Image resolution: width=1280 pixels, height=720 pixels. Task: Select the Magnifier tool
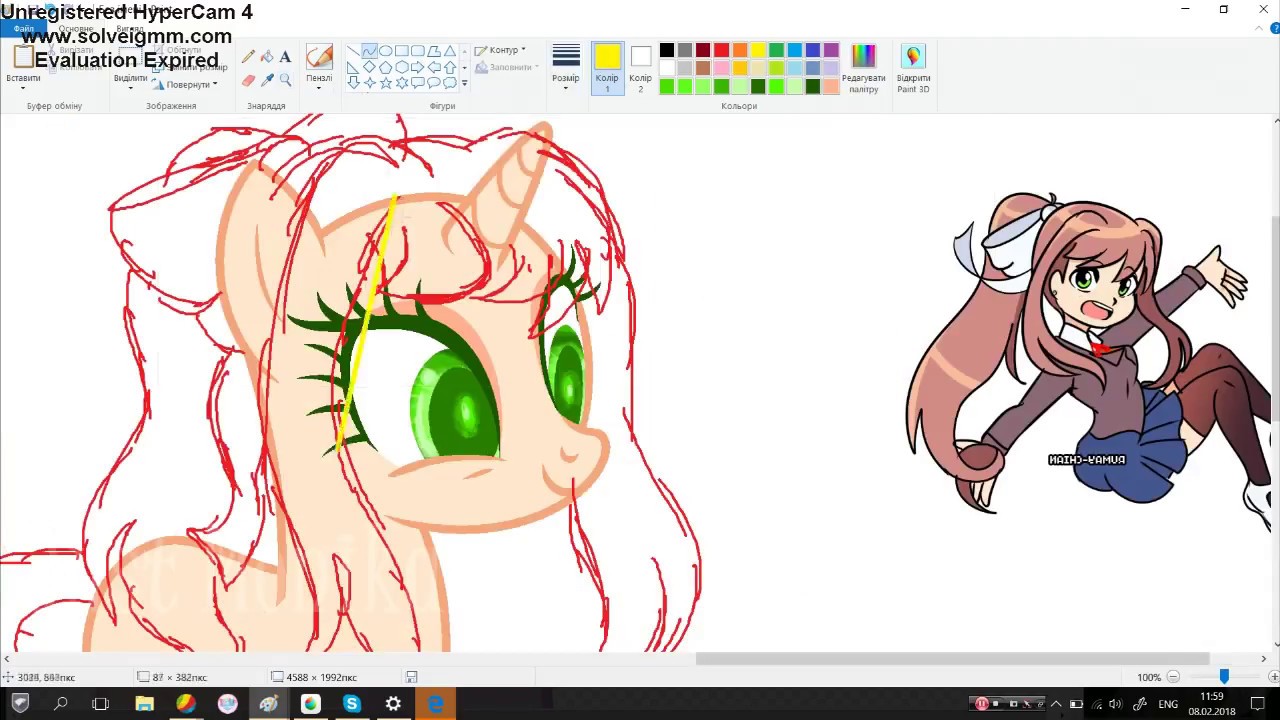(285, 80)
